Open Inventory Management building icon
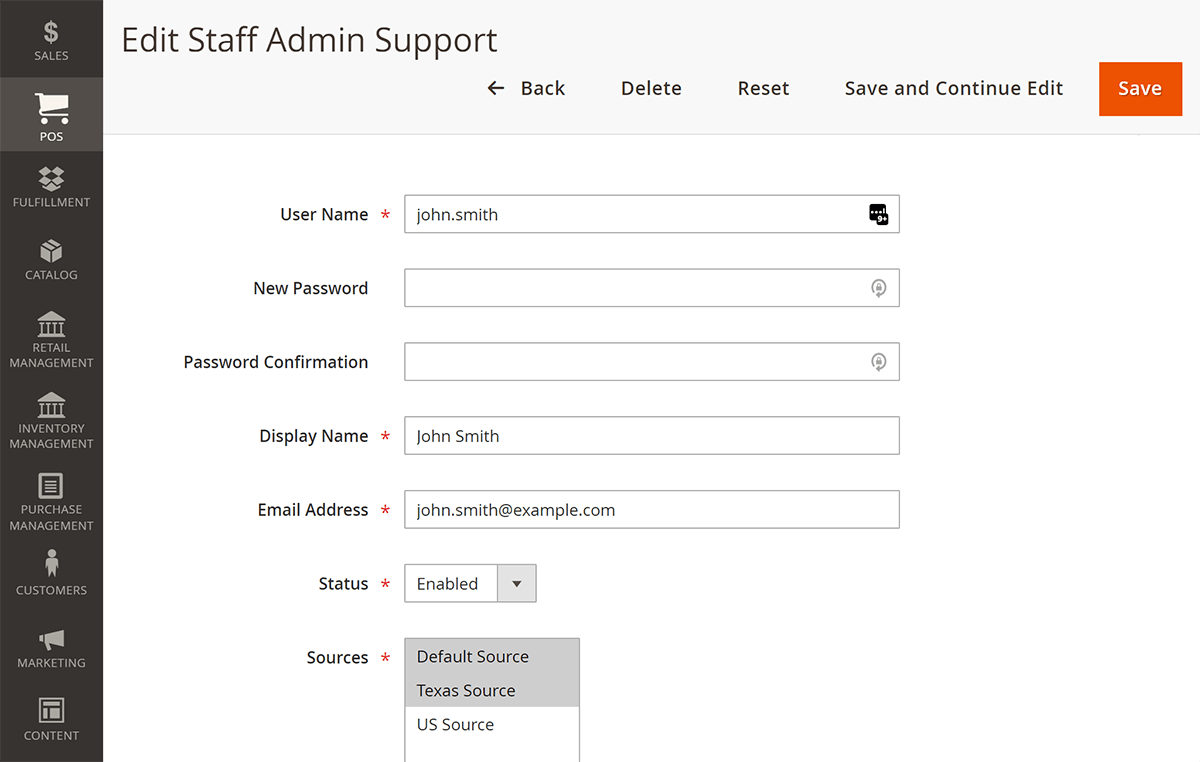This screenshot has width=1200, height=762. pos(51,405)
